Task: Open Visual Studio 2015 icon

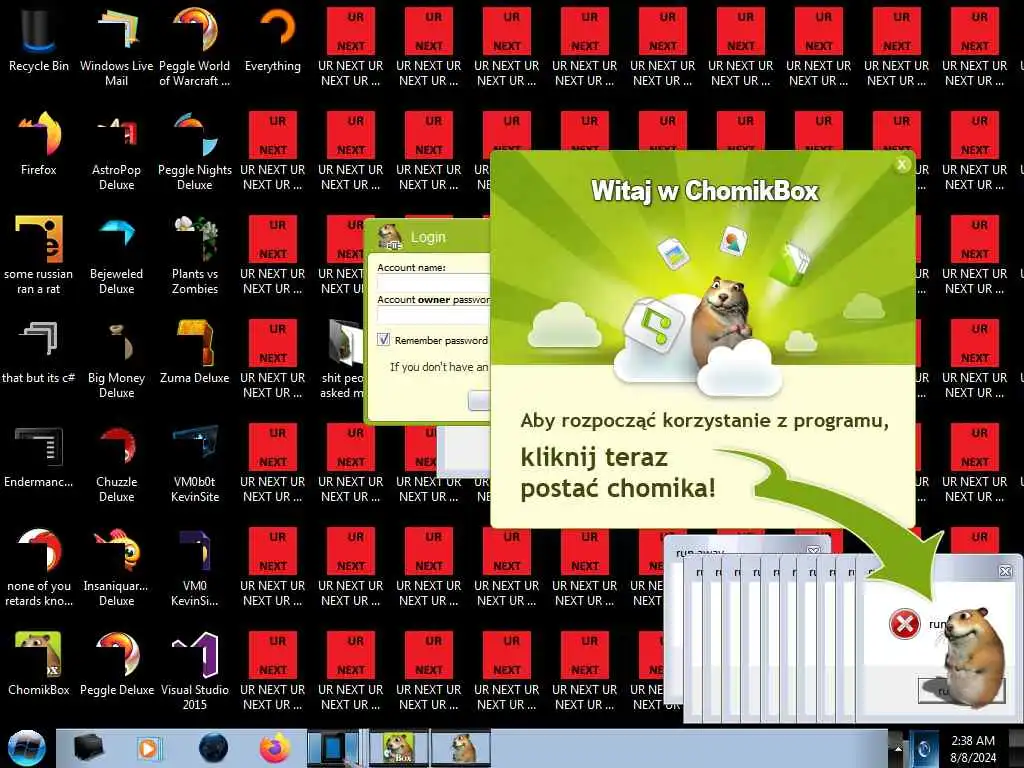Action: click(195, 670)
